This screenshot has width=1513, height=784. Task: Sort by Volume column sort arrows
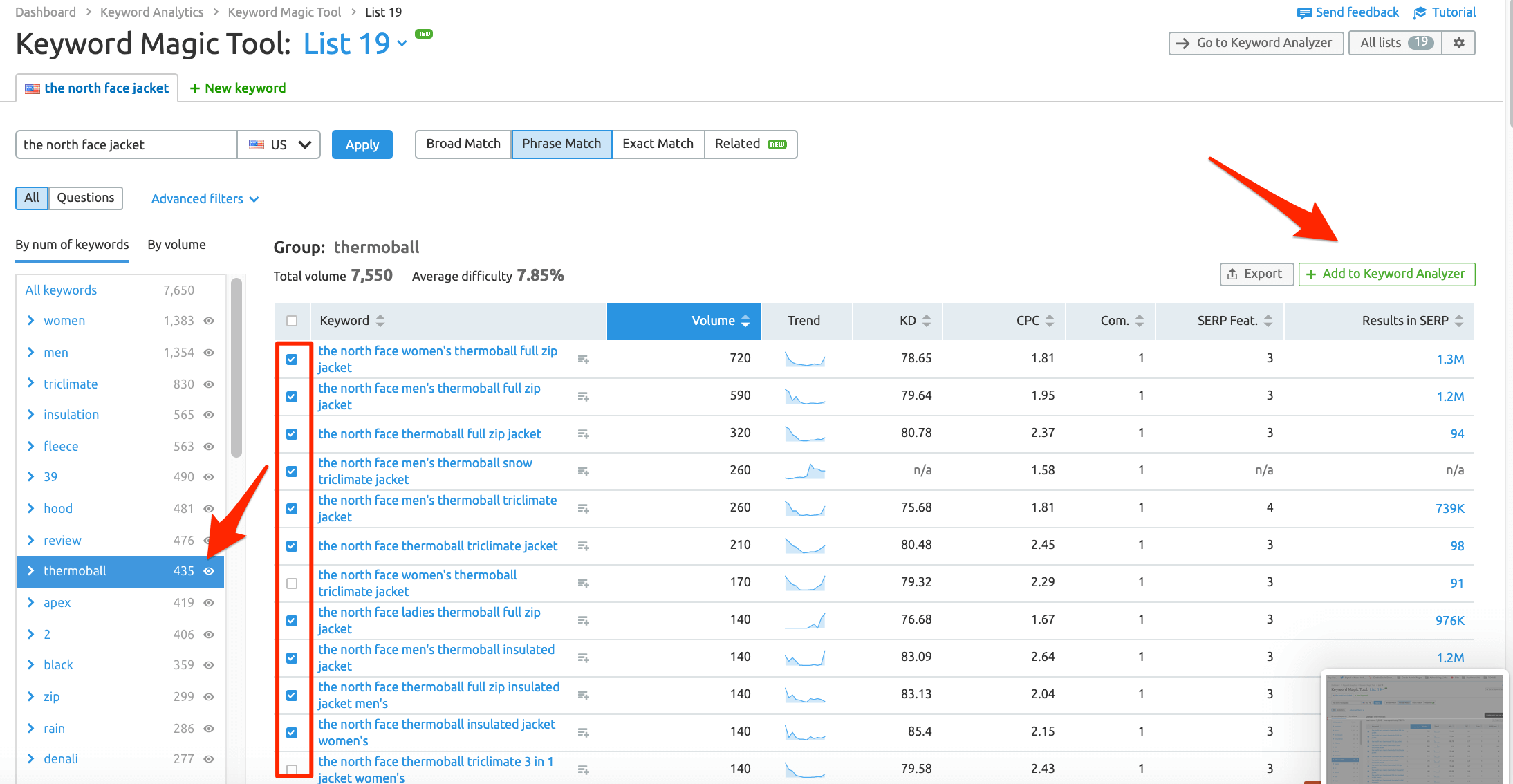(x=745, y=321)
